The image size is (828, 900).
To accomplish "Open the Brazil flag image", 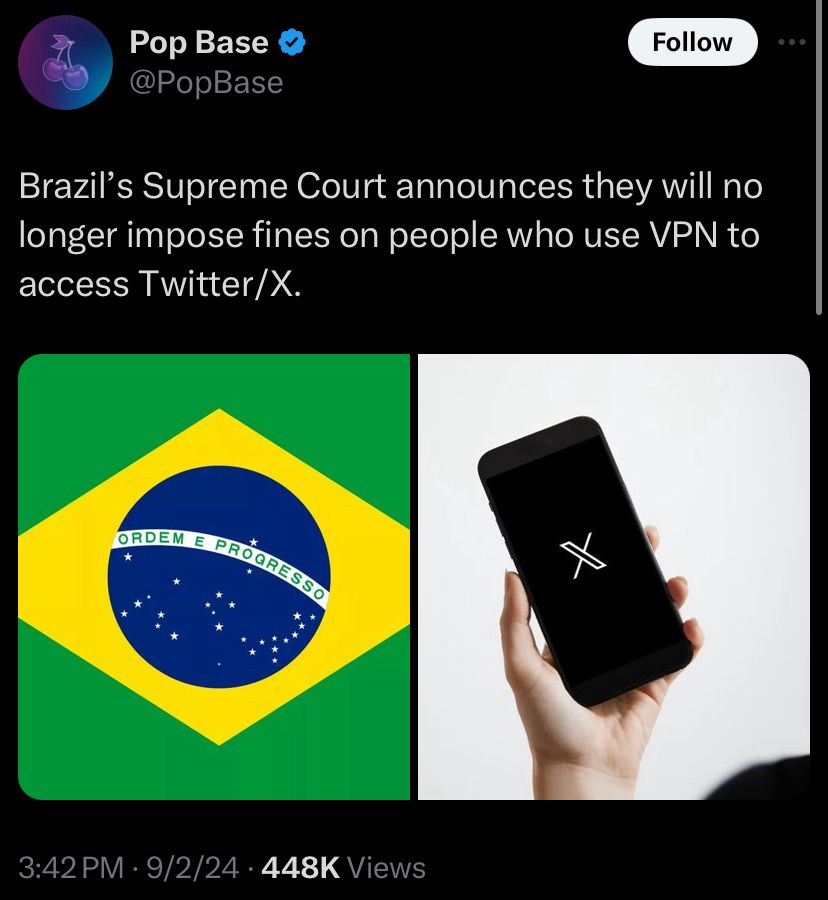I will point(214,576).
